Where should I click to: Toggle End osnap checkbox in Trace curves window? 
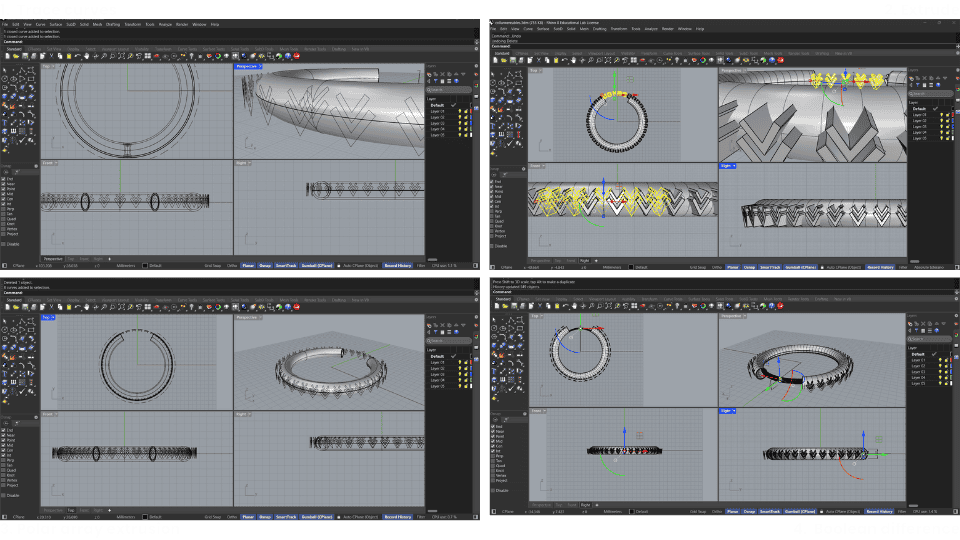click(x=5, y=178)
